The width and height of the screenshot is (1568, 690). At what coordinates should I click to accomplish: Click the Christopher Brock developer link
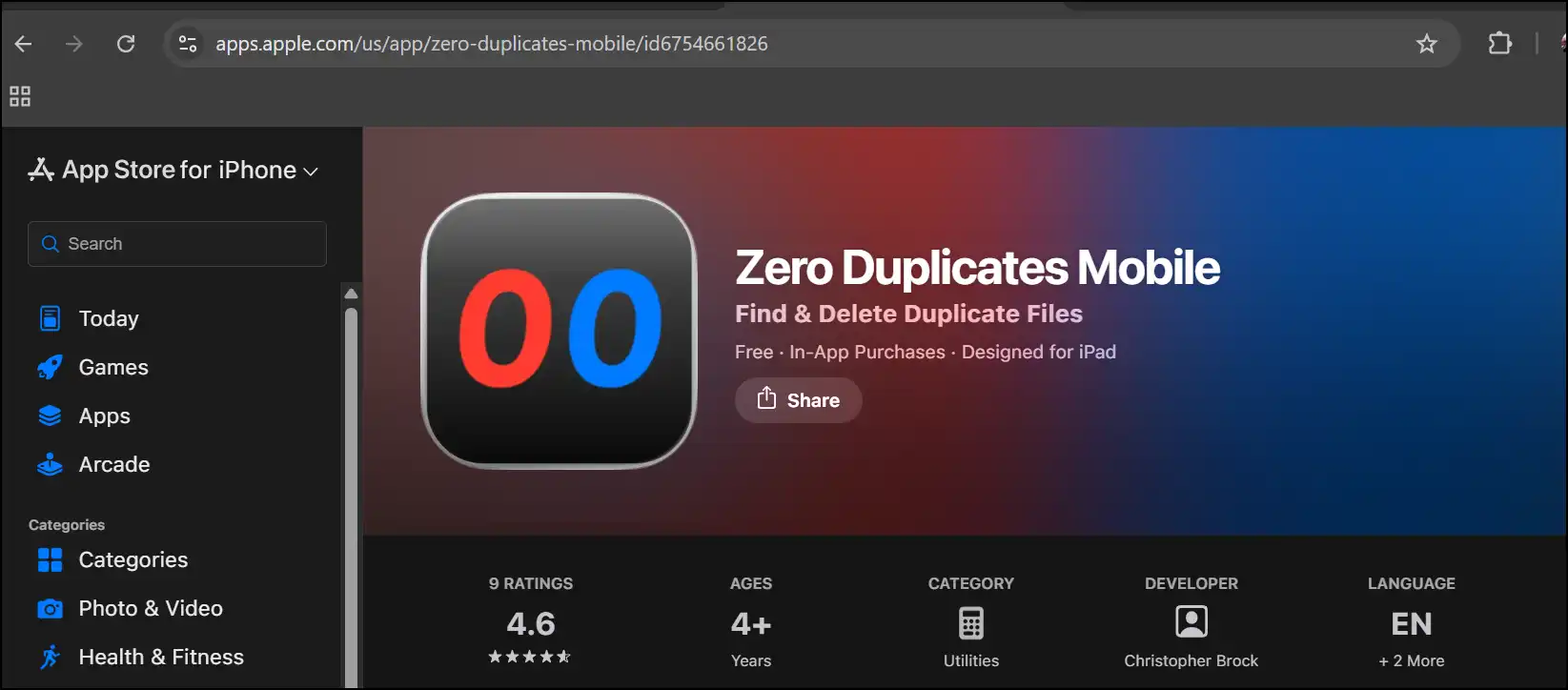1191,660
